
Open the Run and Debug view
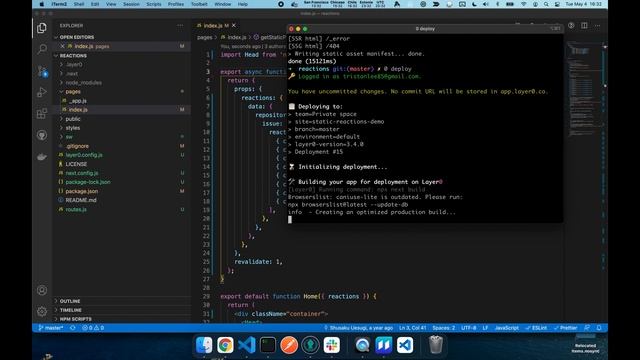click(x=42, y=92)
